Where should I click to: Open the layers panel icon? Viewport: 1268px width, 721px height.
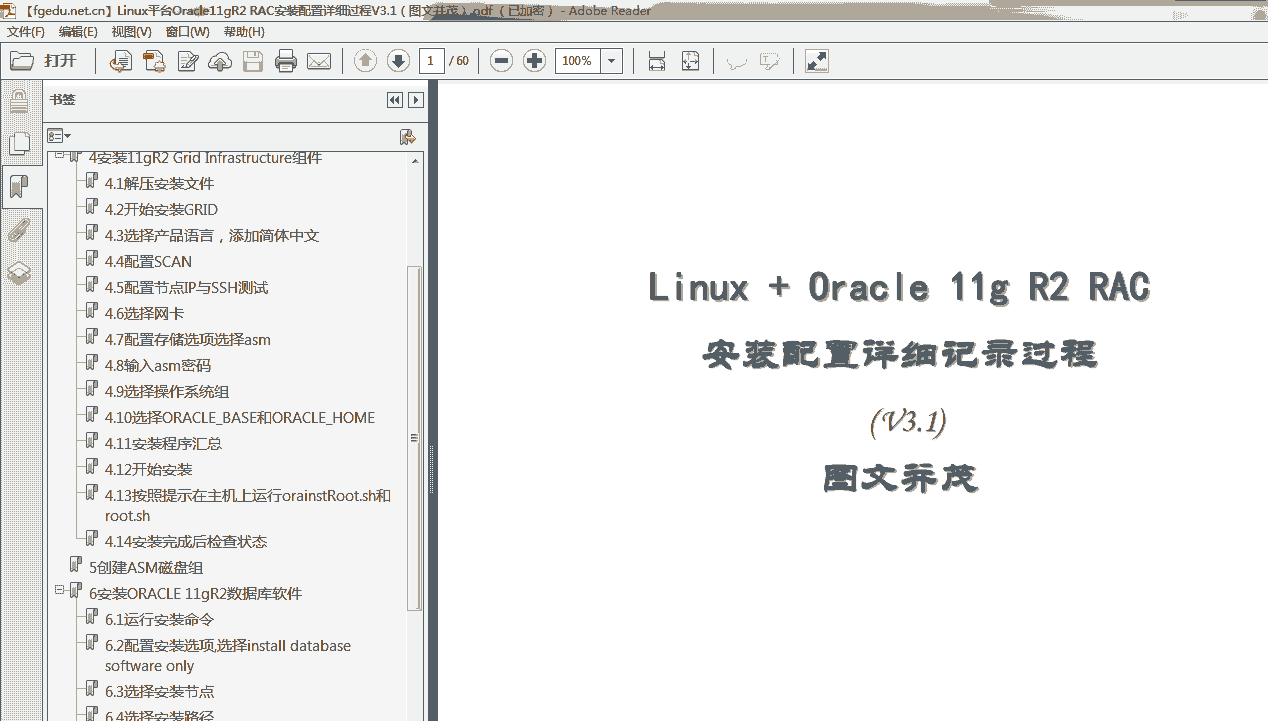[19, 273]
